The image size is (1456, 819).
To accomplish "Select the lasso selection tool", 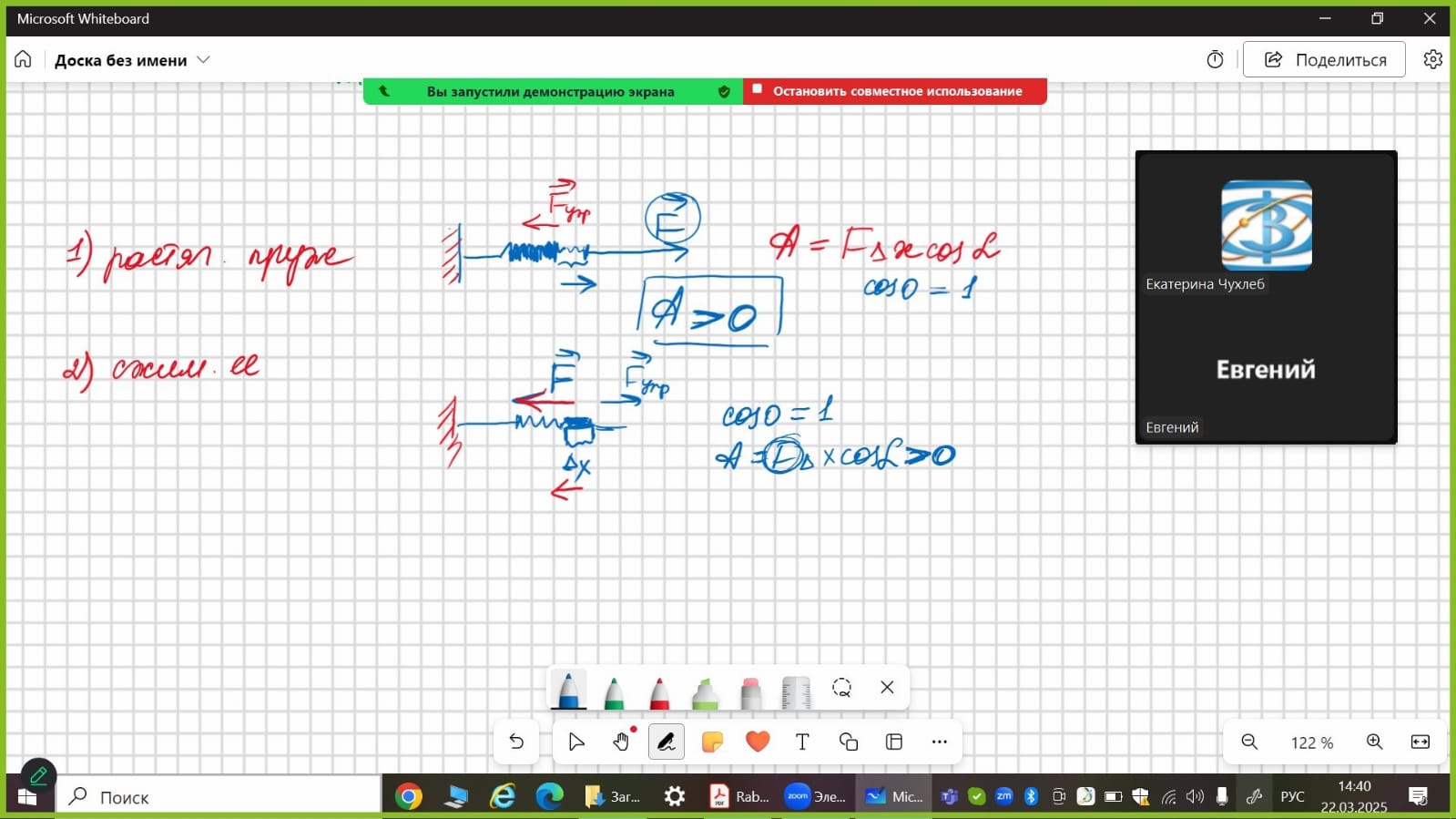I will [x=841, y=688].
